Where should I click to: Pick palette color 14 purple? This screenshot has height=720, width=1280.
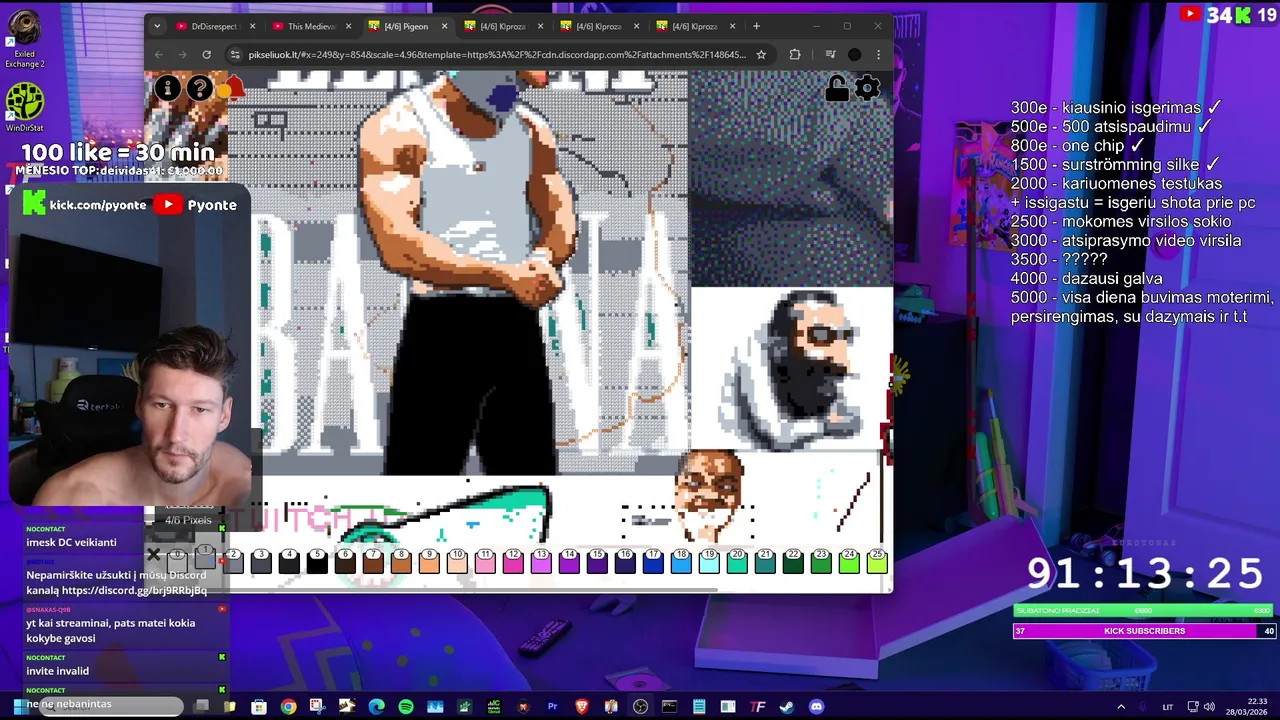(569, 560)
